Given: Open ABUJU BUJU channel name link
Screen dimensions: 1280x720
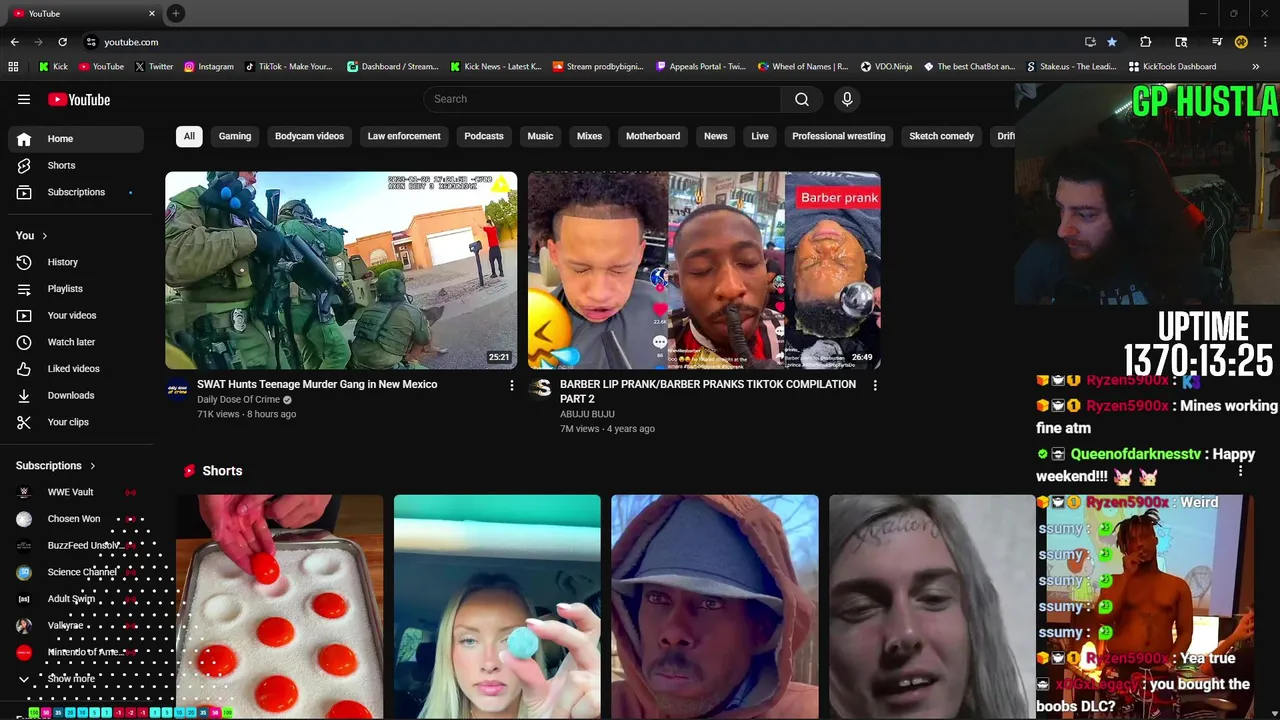Looking at the screenshot, I should coord(587,414).
